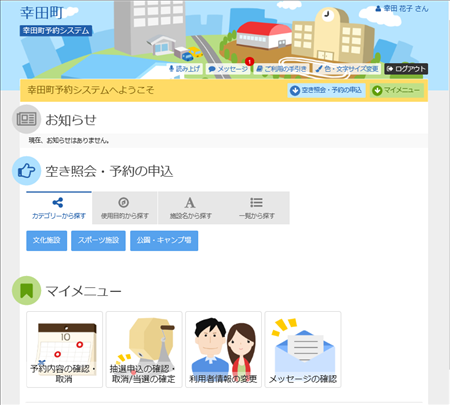The width and height of the screenshot is (450, 405).
Task: Open 利用者情報の変更 people tile
Action: [x=223, y=349]
